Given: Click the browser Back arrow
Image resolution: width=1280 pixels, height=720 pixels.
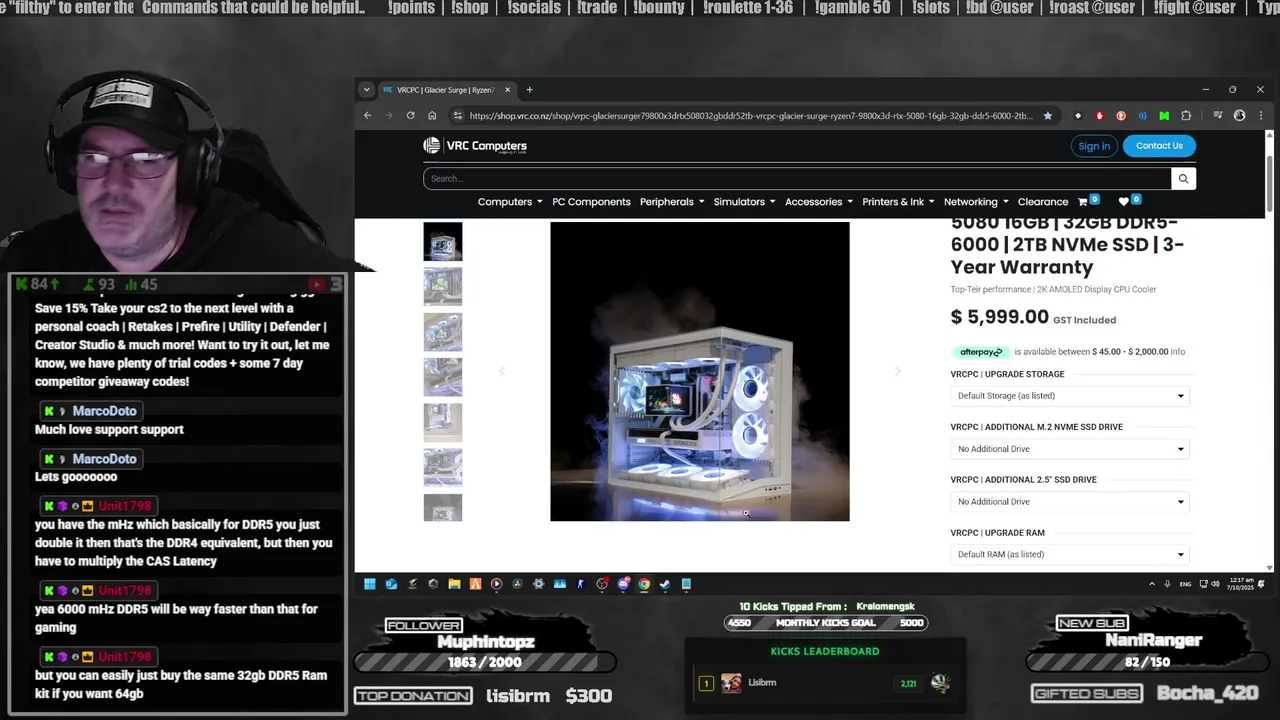Looking at the screenshot, I should pyautogui.click(x=367, y=115).
